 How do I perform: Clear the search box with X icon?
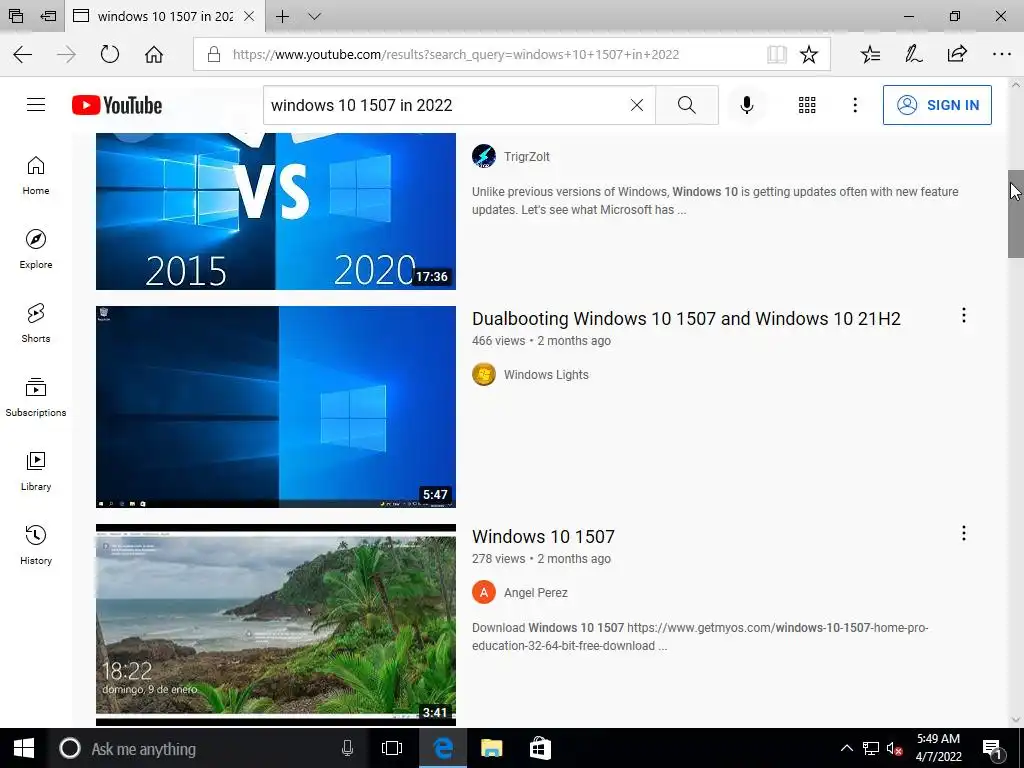click(637, 104)
